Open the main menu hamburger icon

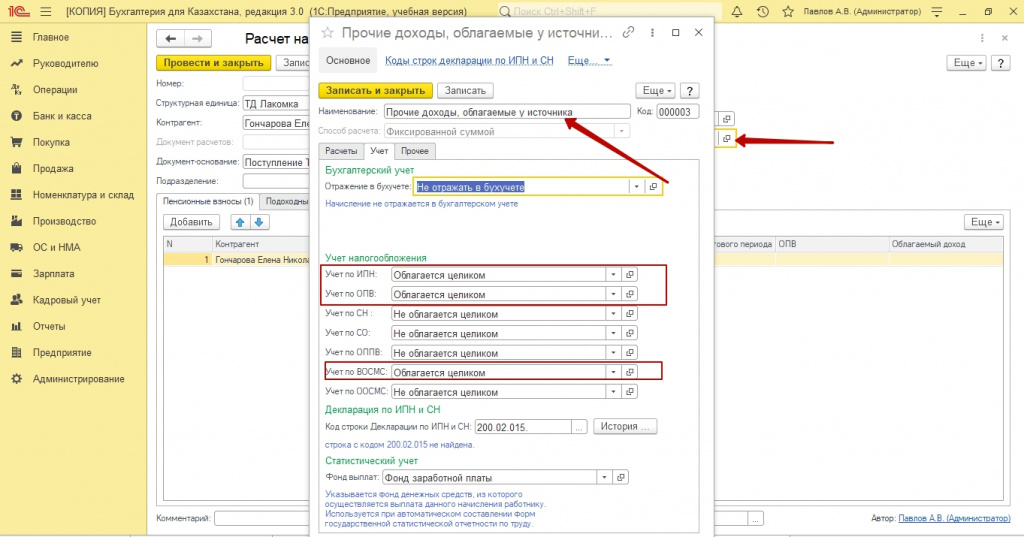(x=45, y=12)
